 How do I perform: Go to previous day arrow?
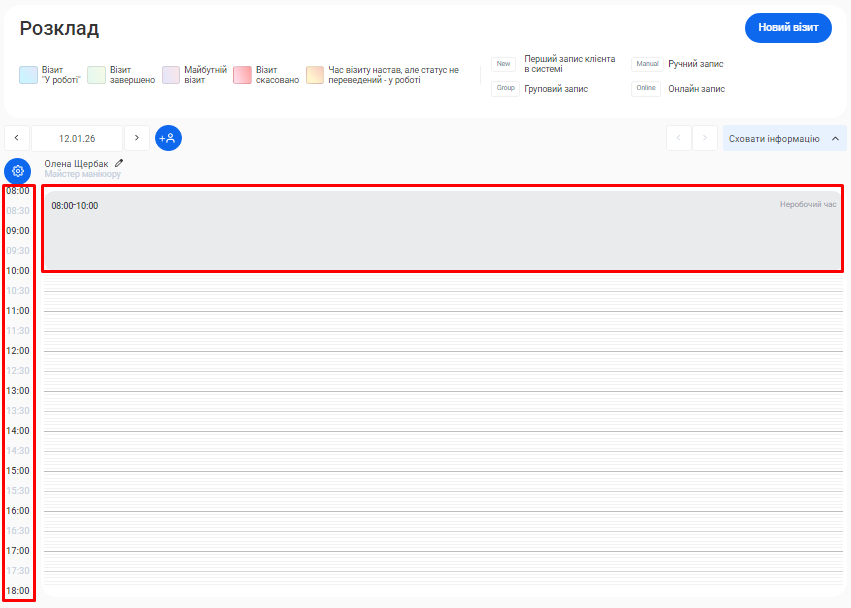coord(16,138)
